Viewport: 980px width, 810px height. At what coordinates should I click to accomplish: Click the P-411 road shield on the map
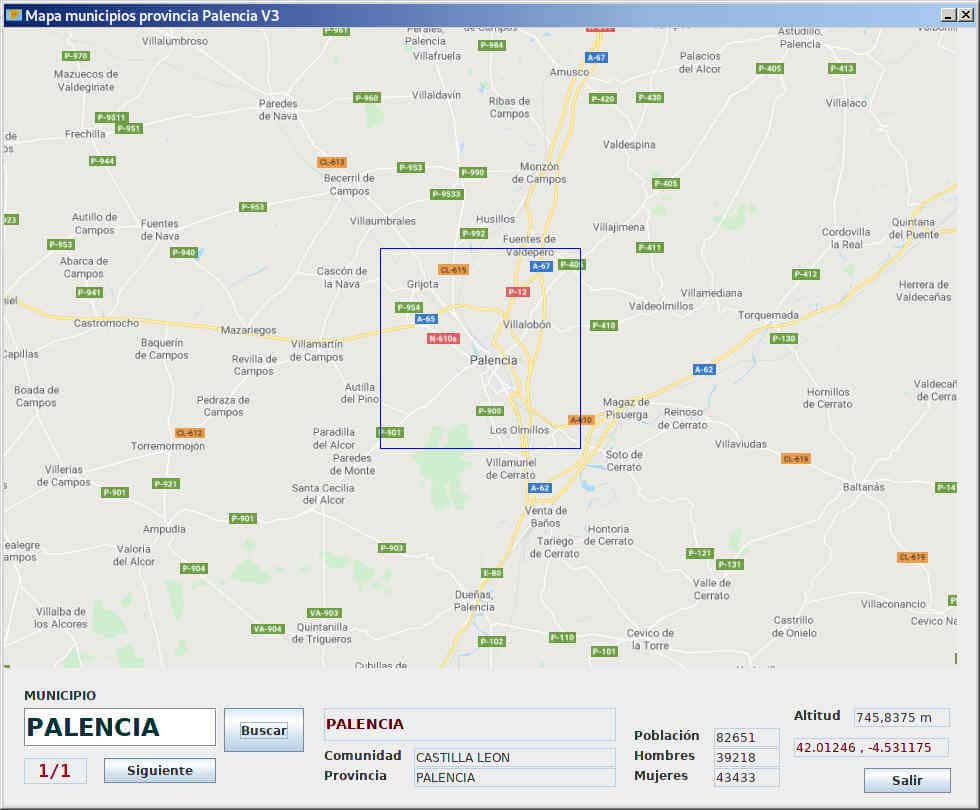point(650,248)
